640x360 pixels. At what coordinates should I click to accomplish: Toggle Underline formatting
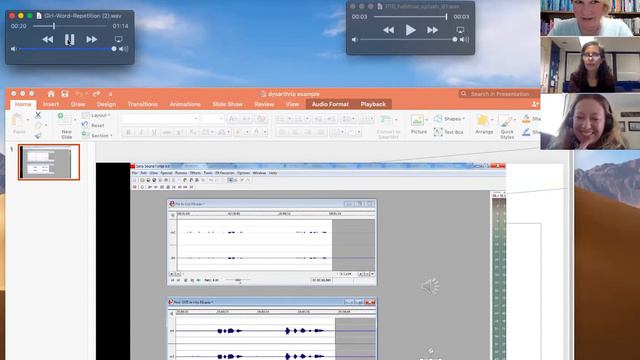pyautogui.click(x=154, y=132)
